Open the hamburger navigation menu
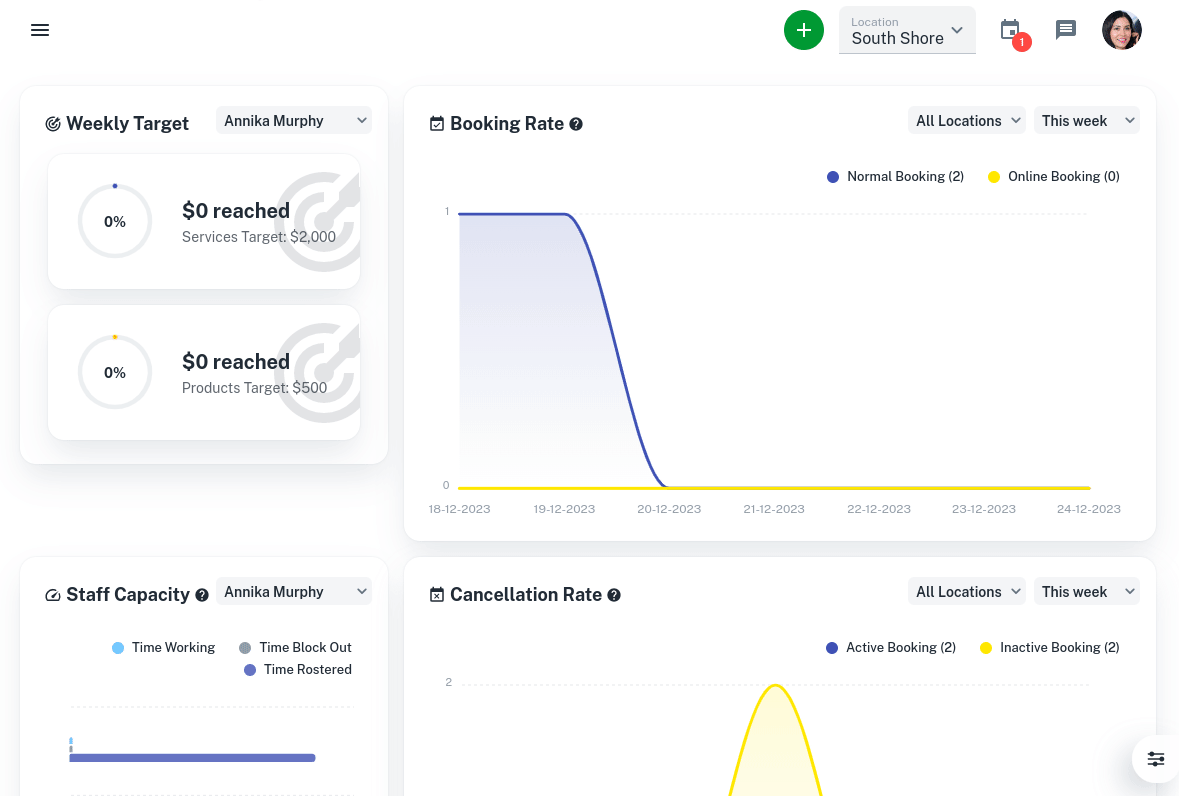 pyautogui.click(x=40, y=30)
